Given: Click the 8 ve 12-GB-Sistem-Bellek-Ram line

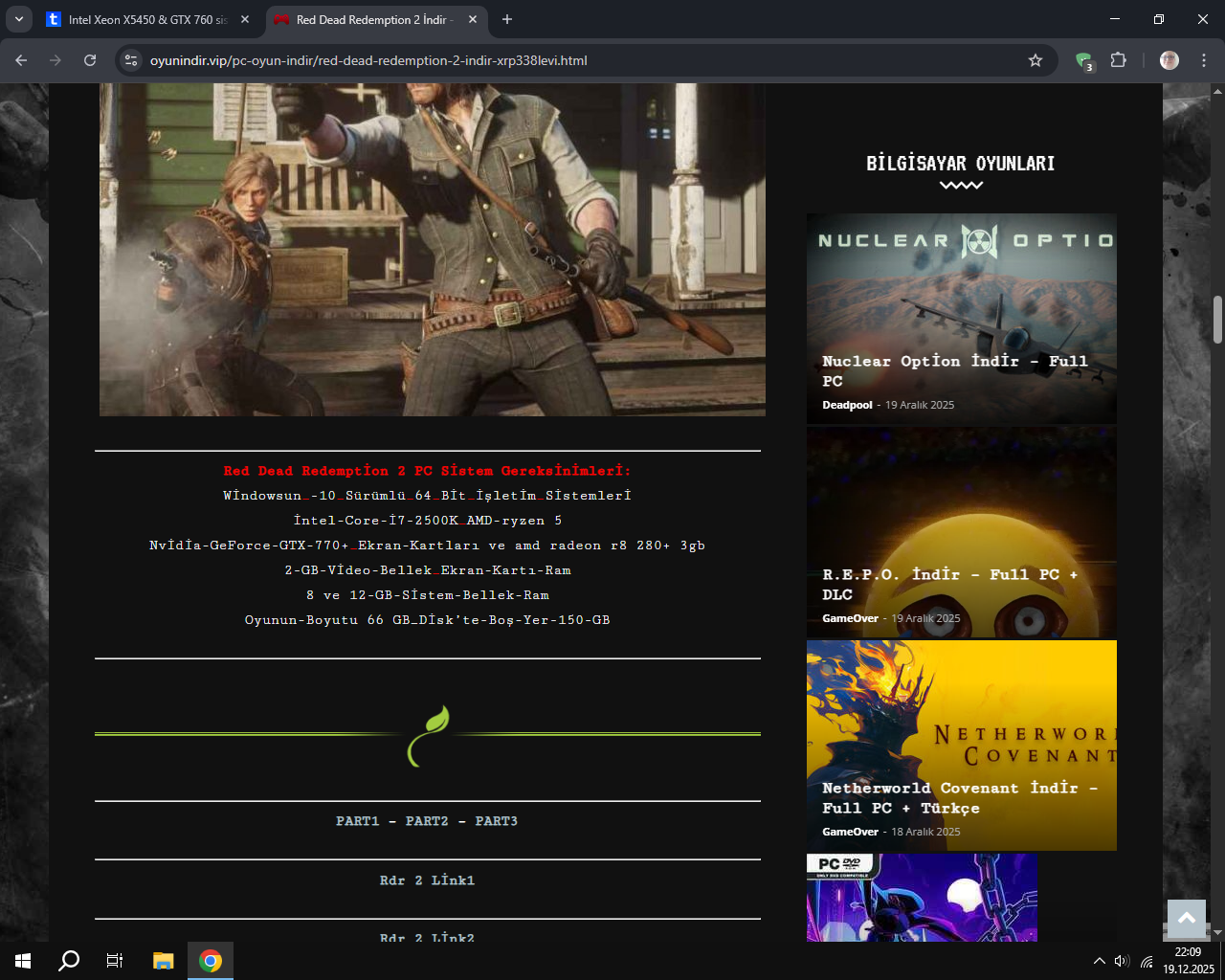Looking at the screenshot, I should point(427,595).
